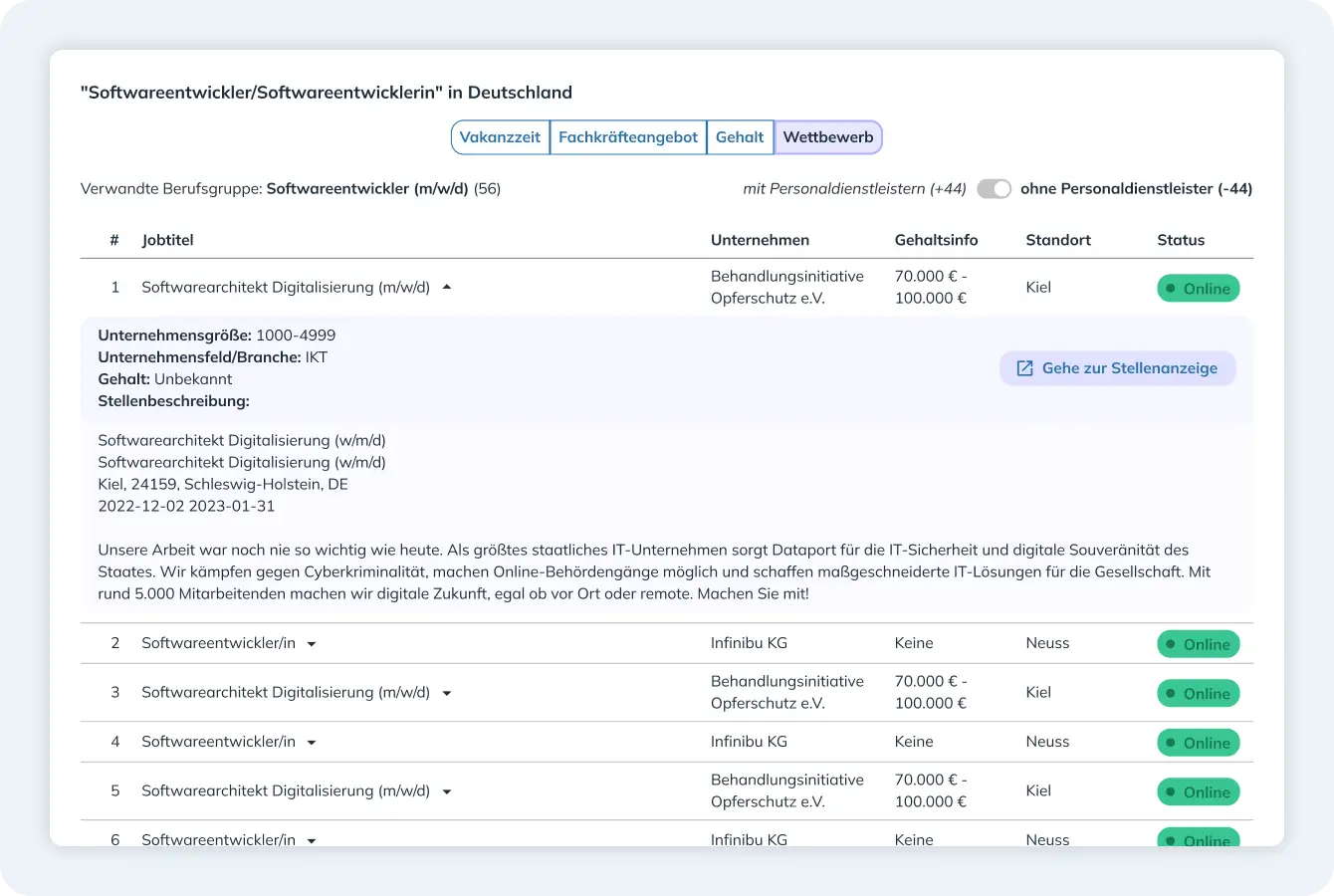
Task: Open the Fachkräfteangebot tab
Action: [x=627, y=137]
